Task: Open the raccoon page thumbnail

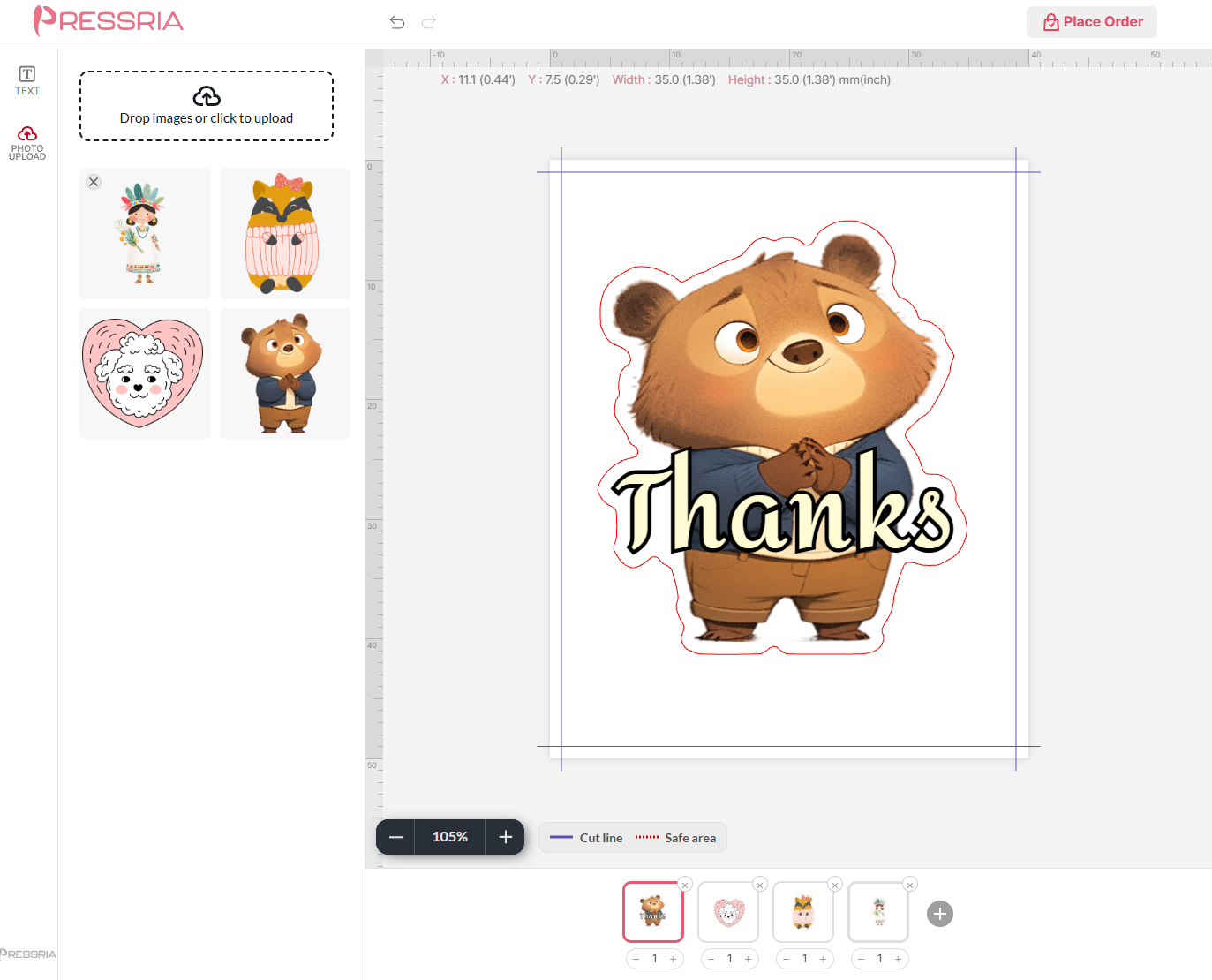Action: (803, 912)
